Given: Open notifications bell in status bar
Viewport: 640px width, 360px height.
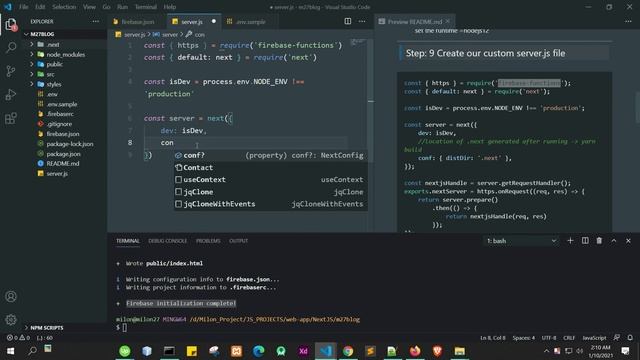Looking at the screenshot, I should pyautogui.click(x=630, y=338).
